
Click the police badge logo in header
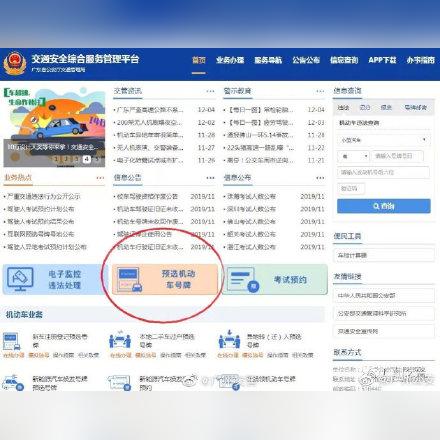coord(15,63)
